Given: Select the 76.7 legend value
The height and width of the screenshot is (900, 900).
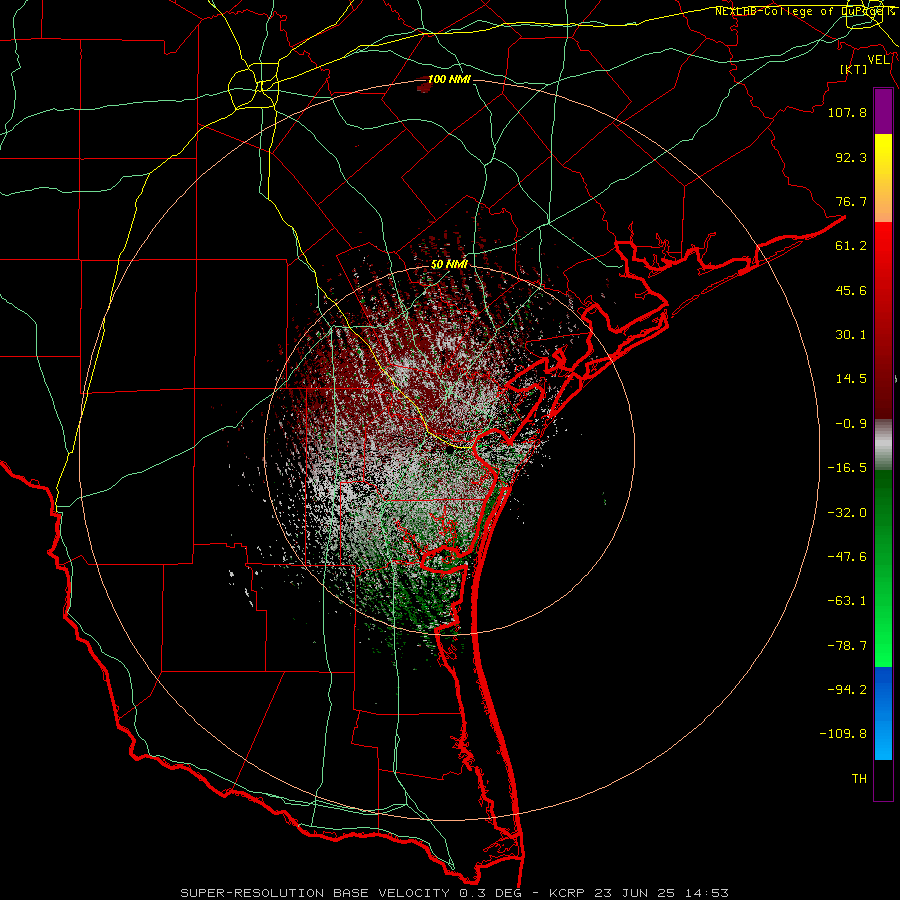Looking at the screenshot, I should pos(851,201).
